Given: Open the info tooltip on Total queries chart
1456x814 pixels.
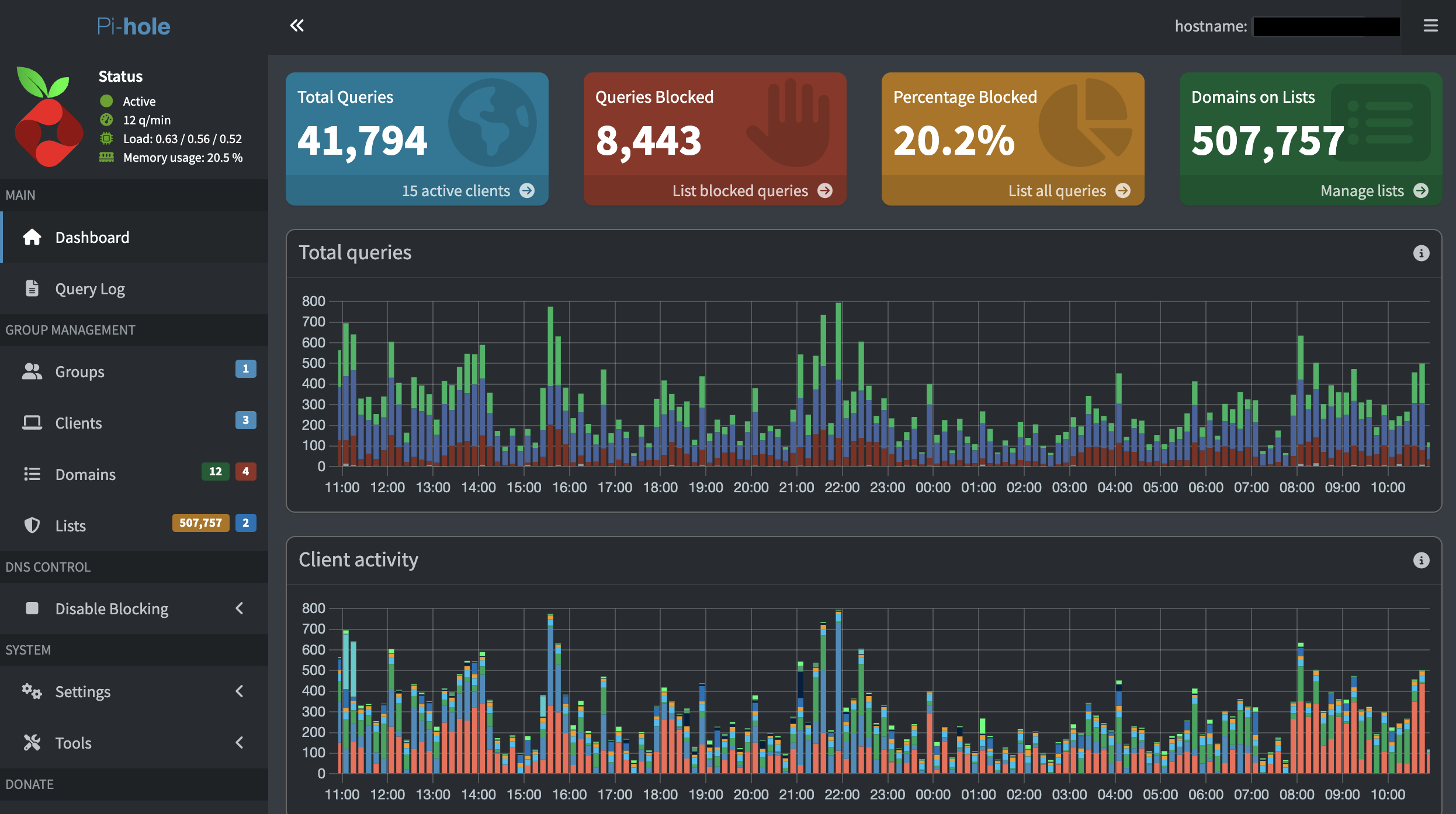Looking at the screenshot, I should (1420, 252).
